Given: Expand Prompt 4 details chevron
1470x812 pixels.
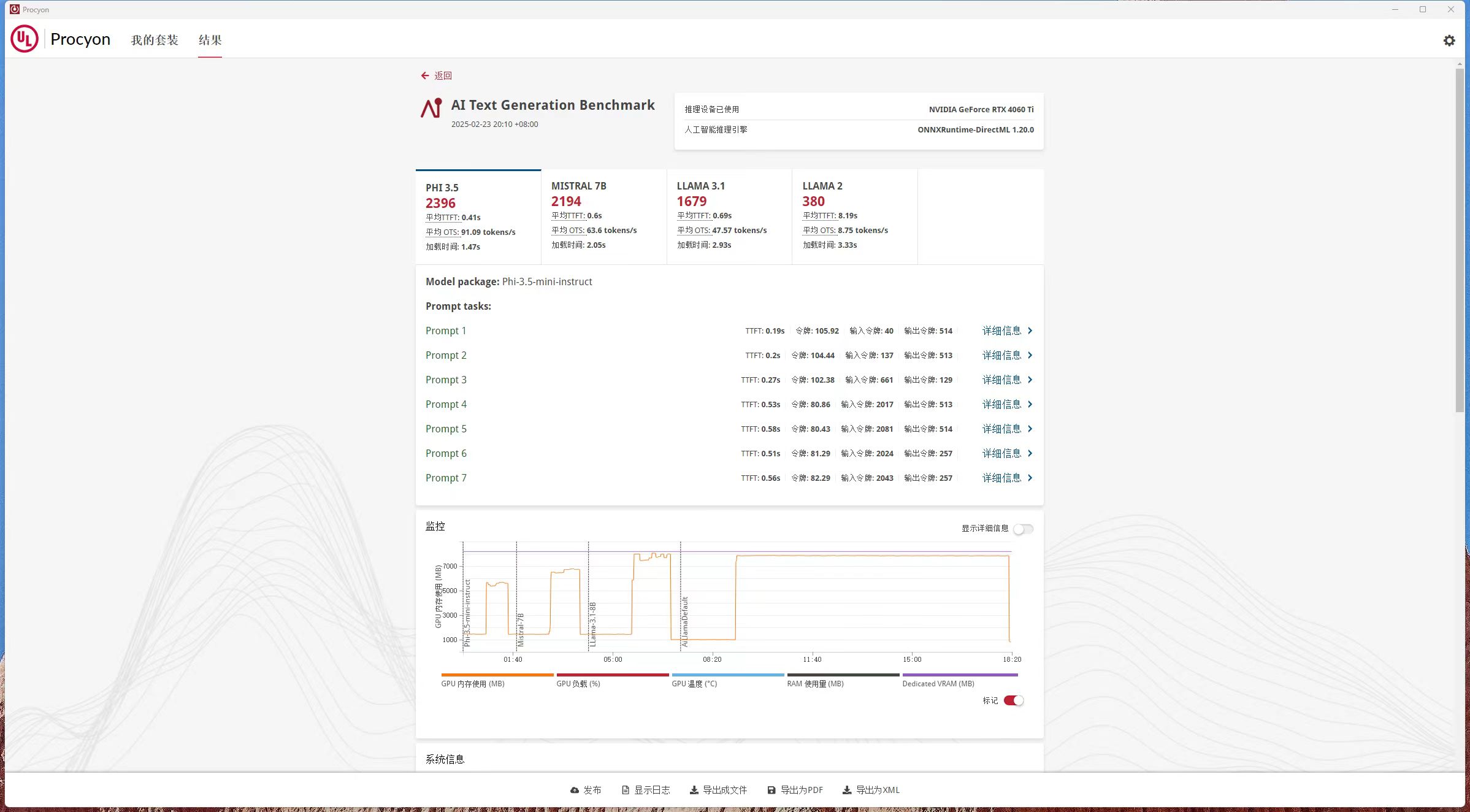Looking at the screenshot, I should [1030, 404].
